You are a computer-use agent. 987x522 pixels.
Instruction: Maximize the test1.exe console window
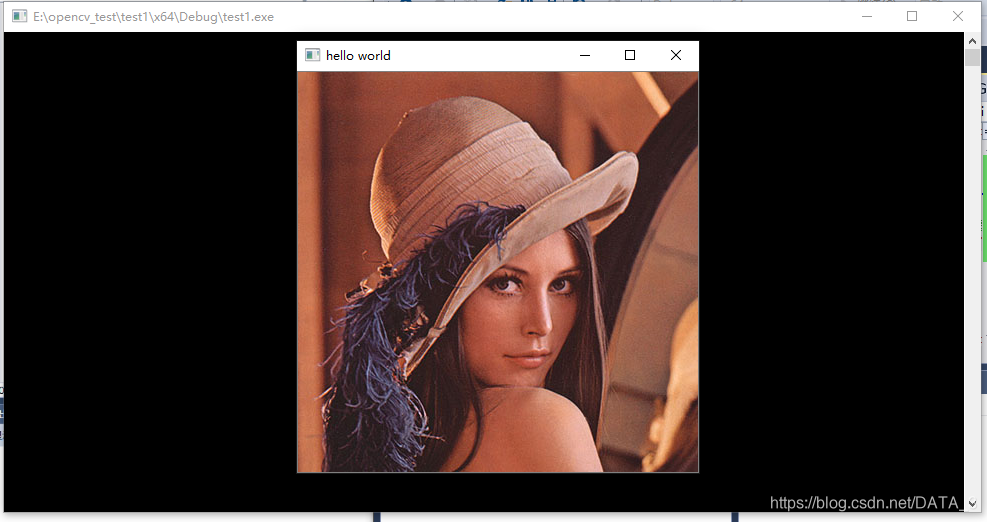911,16
